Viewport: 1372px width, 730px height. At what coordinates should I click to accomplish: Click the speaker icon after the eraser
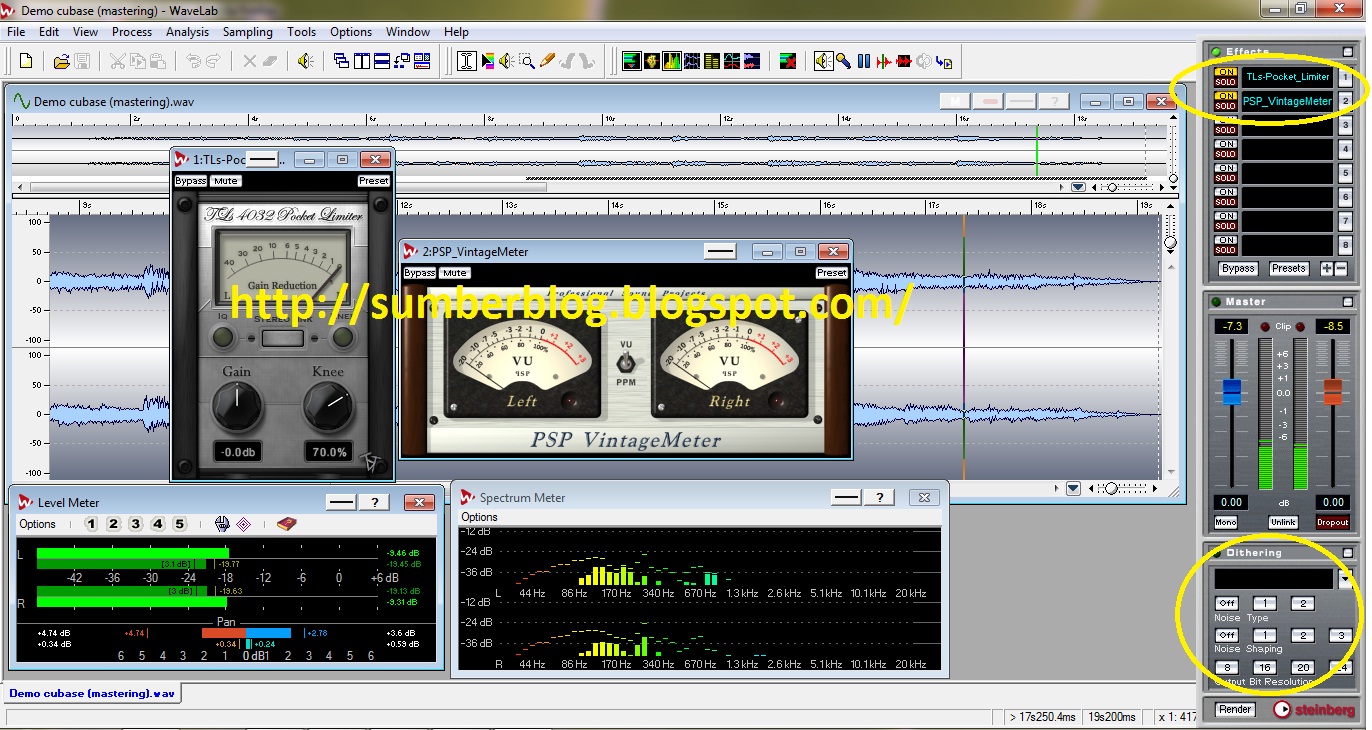(x=306, y=61)
